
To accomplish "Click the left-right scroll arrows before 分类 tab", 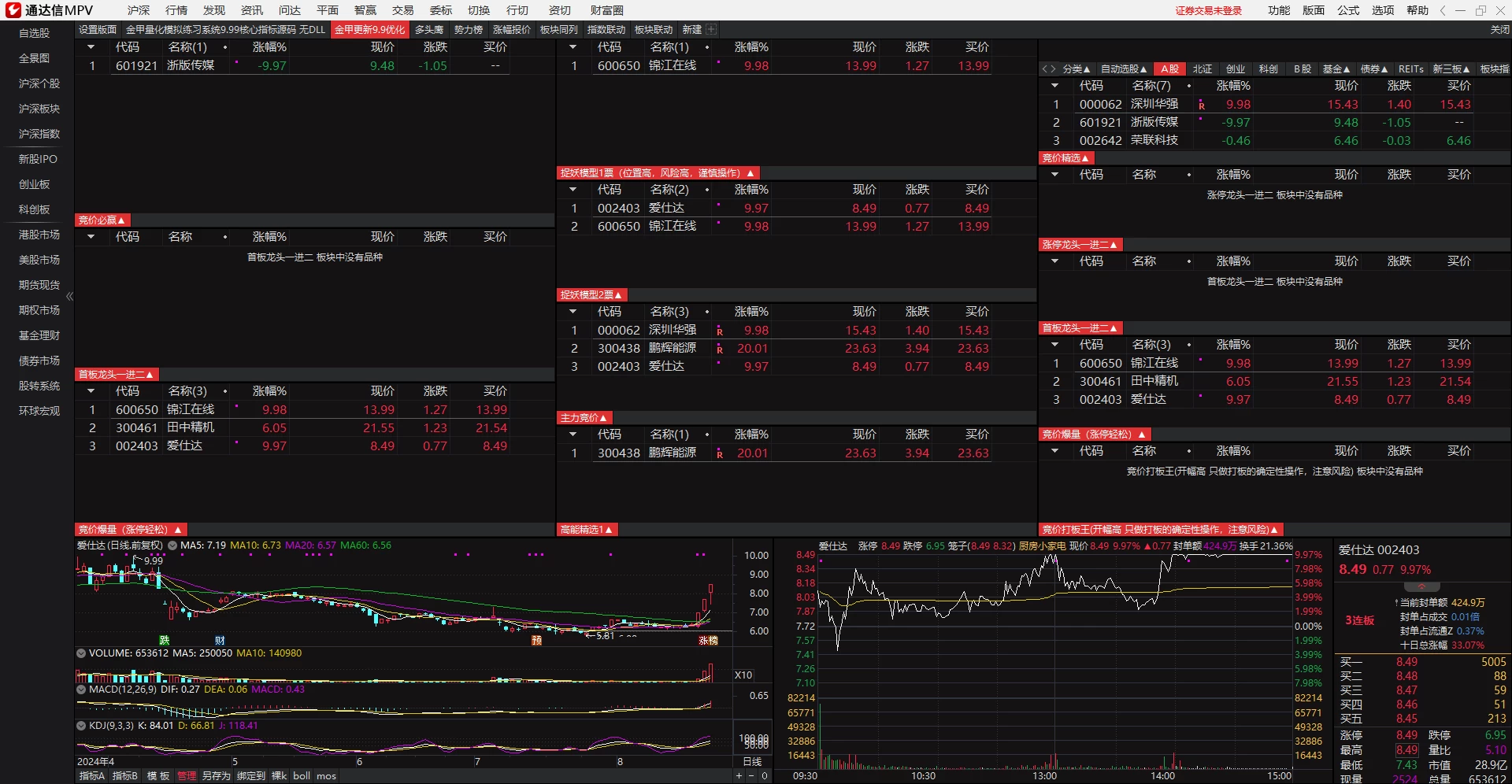I will (1048, 69).
